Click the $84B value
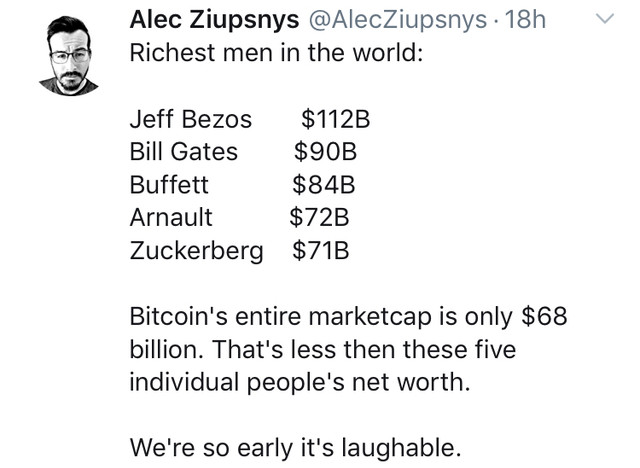640x468 pixels. click(x=324, y=184)
